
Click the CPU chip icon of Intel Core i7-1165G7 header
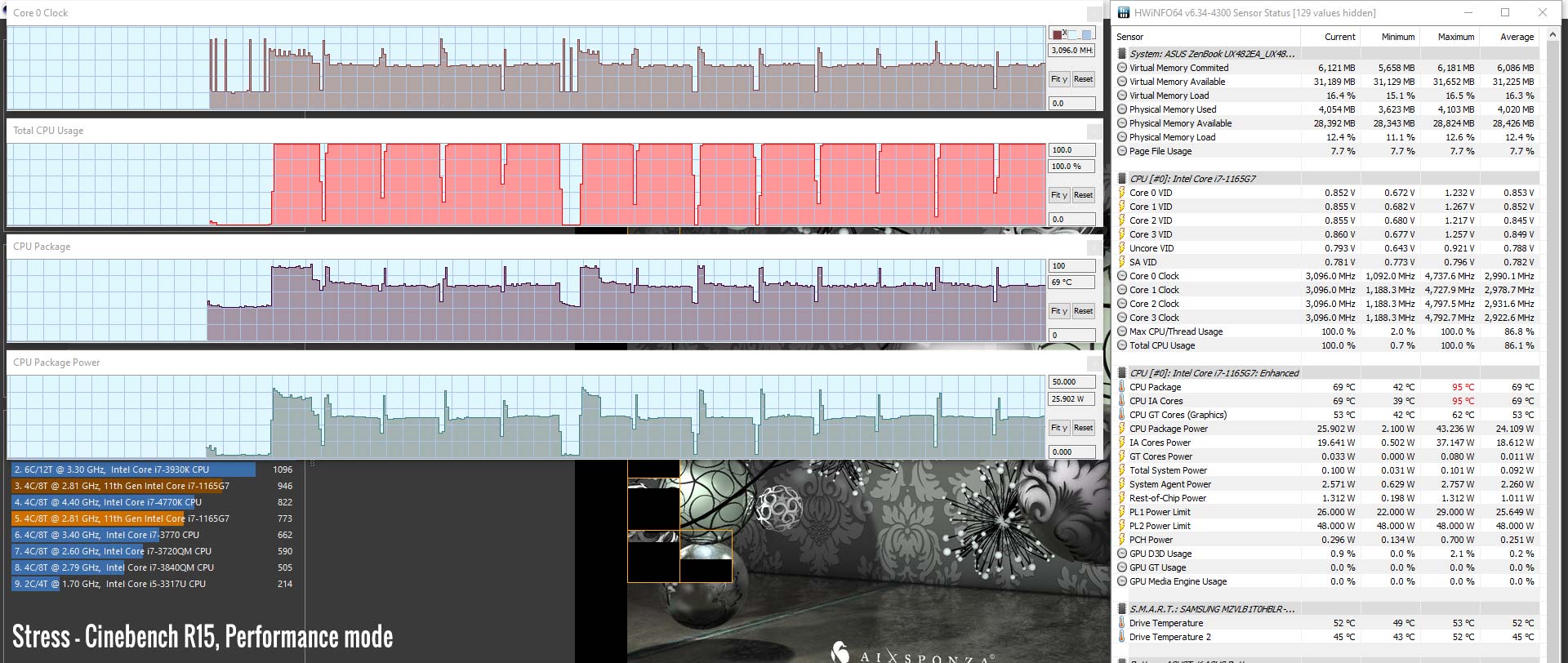(1122, 179)
